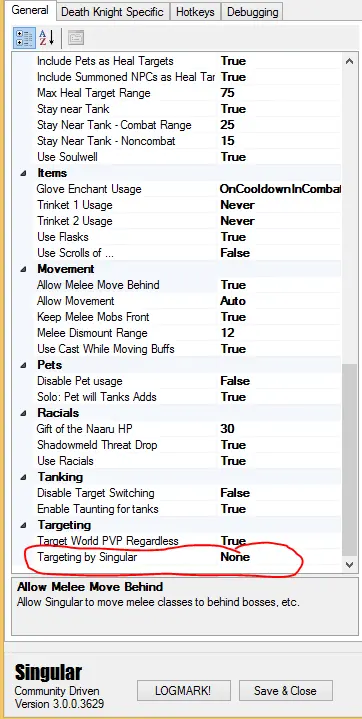Click the Save & Close button
362x719 pixels.
tap(285, 691)
